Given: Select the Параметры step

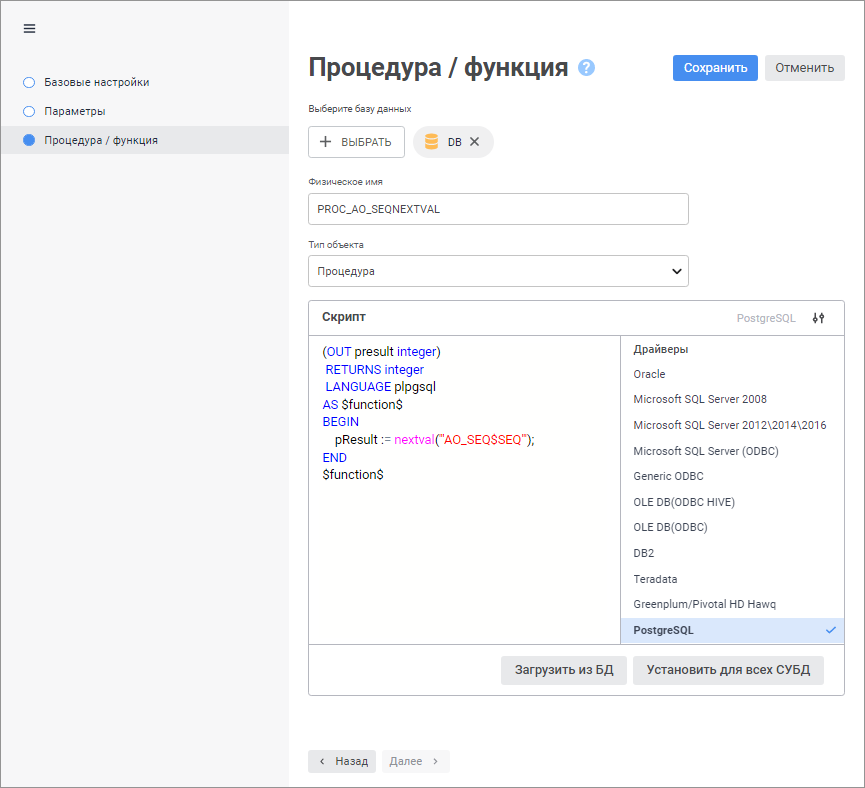Looking at the screenshot, I should [x=74, y=111].
